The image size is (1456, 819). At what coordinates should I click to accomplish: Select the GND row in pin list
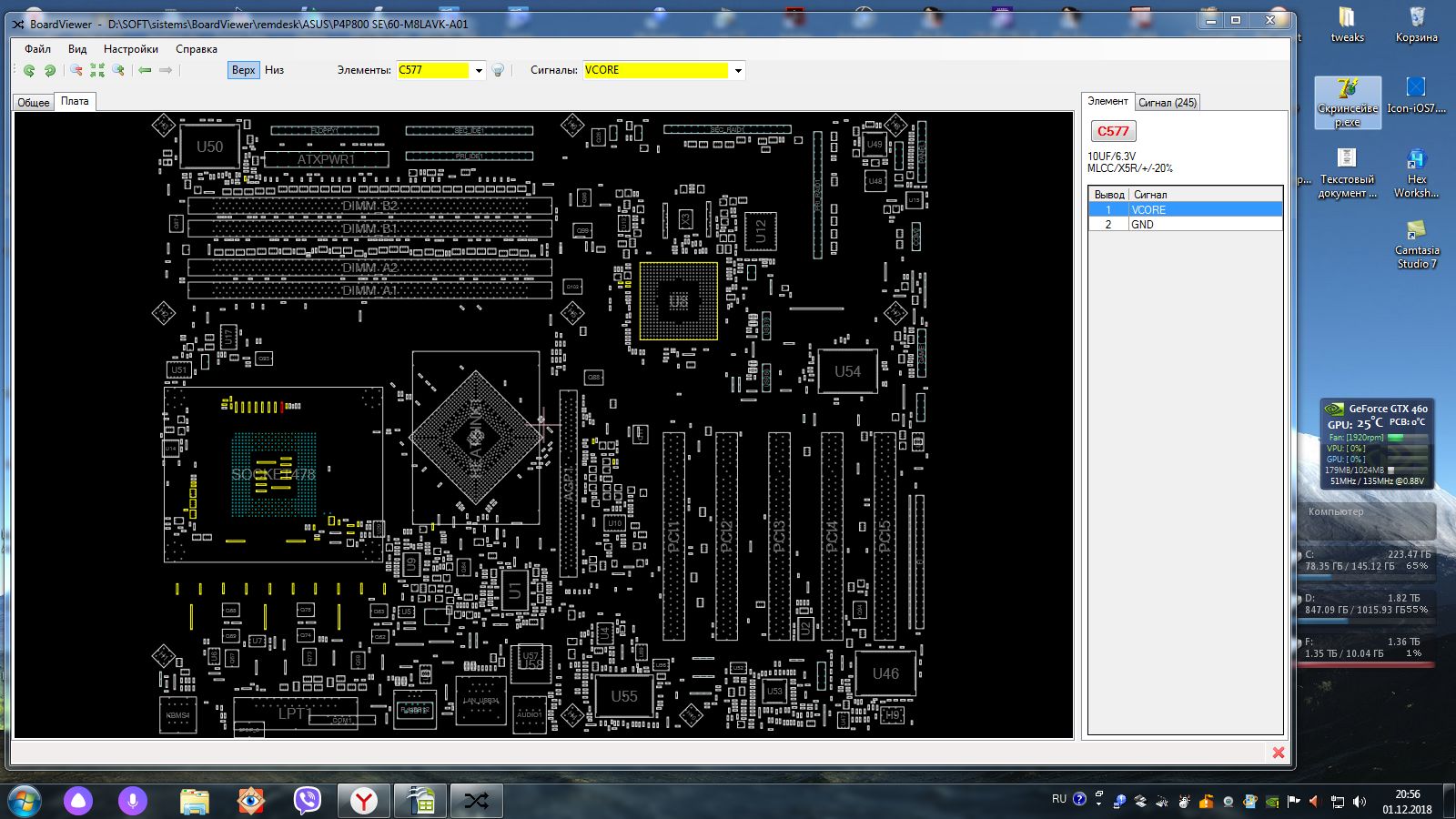click(x=1185, y=224)
